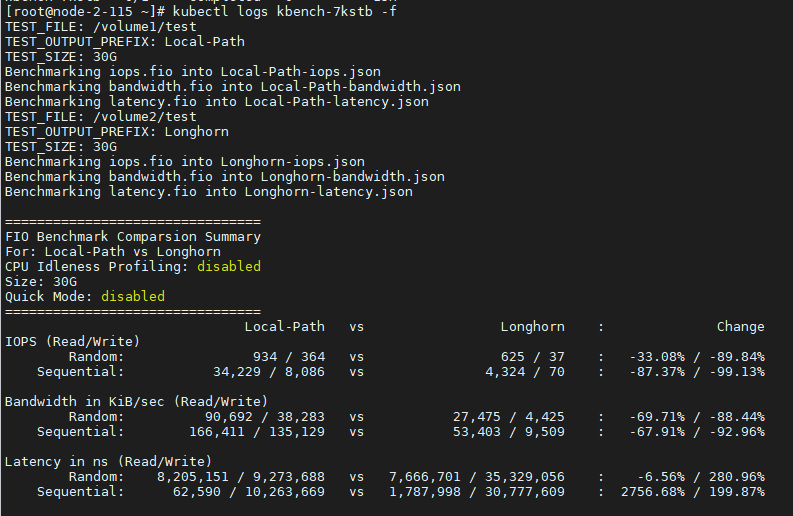Click the Bandwidth in KiB/sec section label
793x516 pixels.
click(136, 402)
